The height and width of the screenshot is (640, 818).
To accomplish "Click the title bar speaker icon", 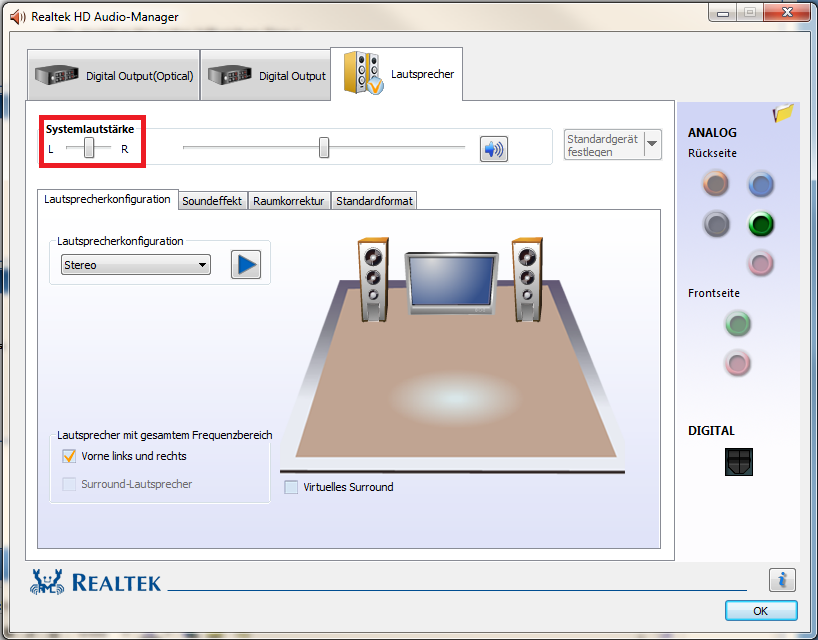I will 17,17.
